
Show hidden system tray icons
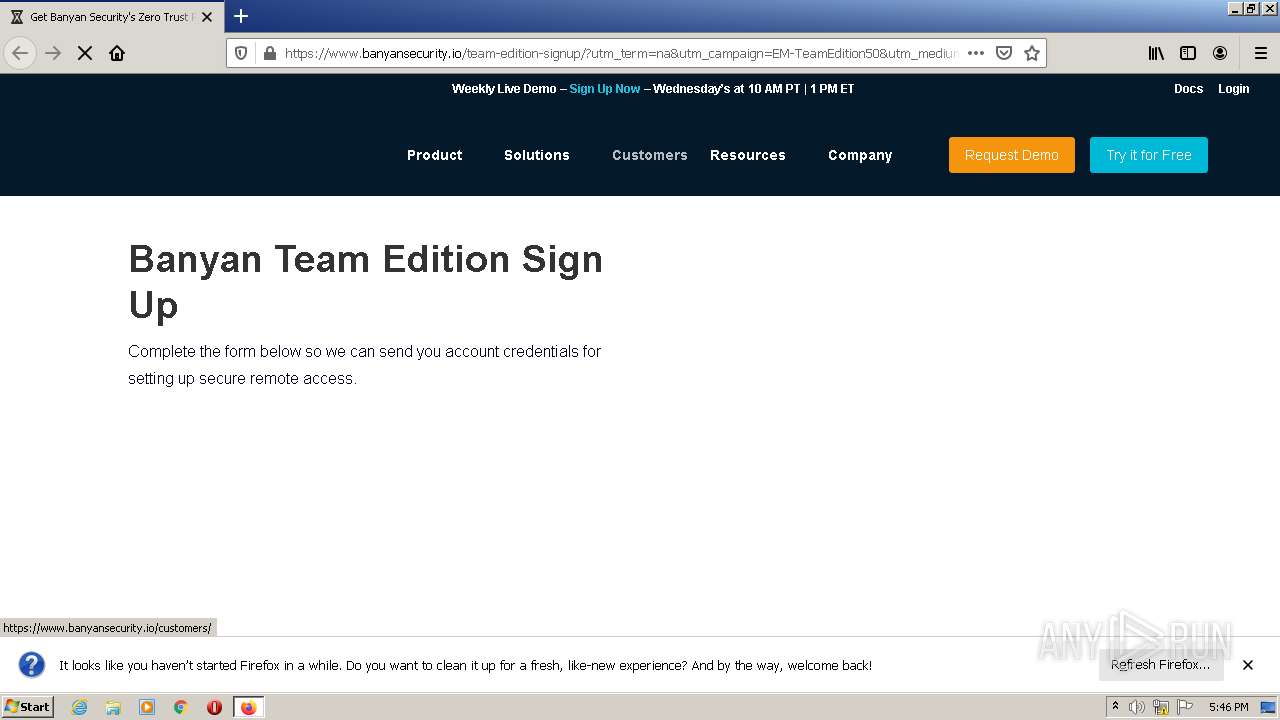pyautogui.click(x=1115, y=707)
